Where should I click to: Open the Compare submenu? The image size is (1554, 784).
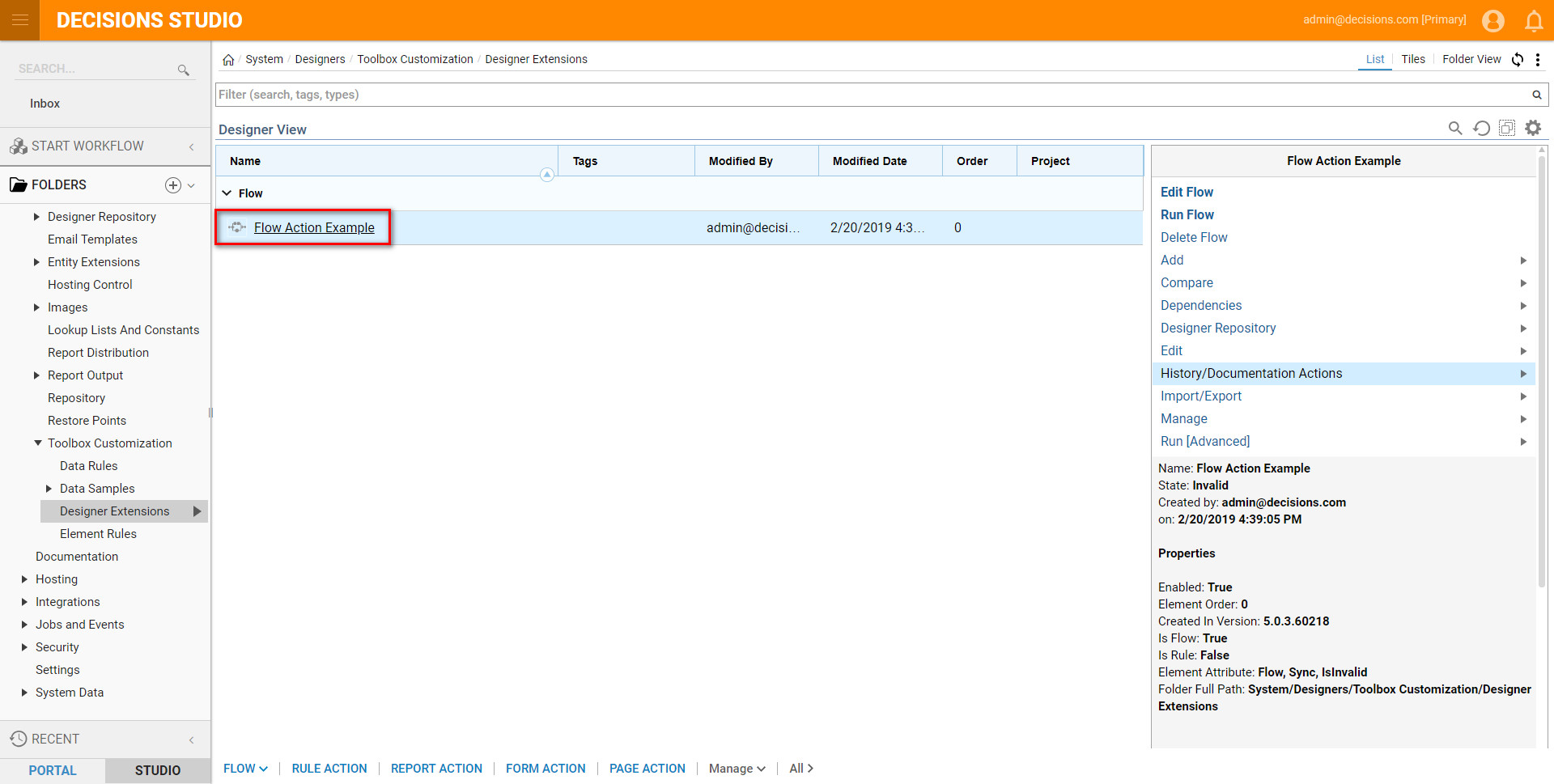pos(1343,283)
